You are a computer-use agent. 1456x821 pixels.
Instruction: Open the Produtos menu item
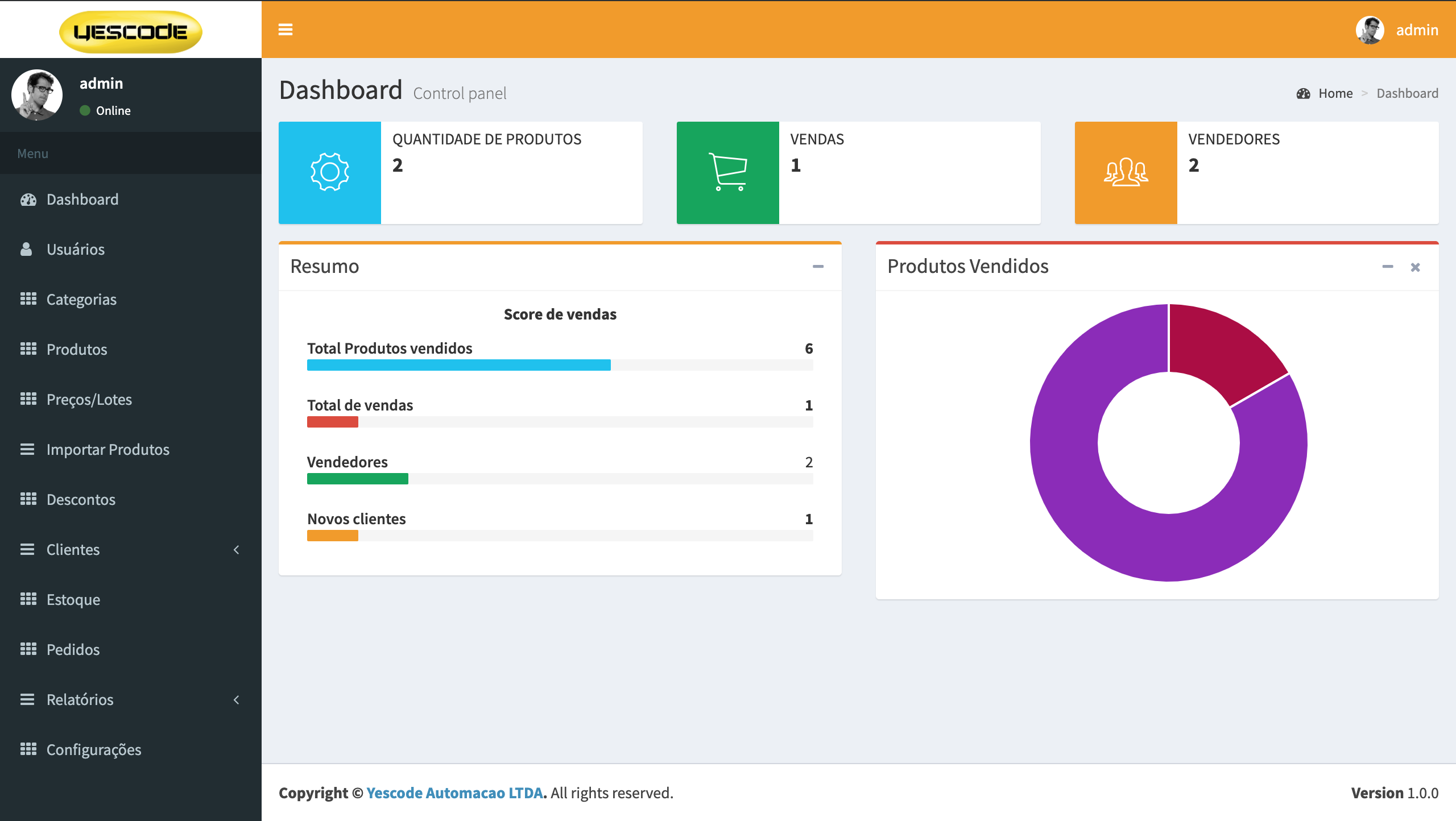[x=77, y=350]
